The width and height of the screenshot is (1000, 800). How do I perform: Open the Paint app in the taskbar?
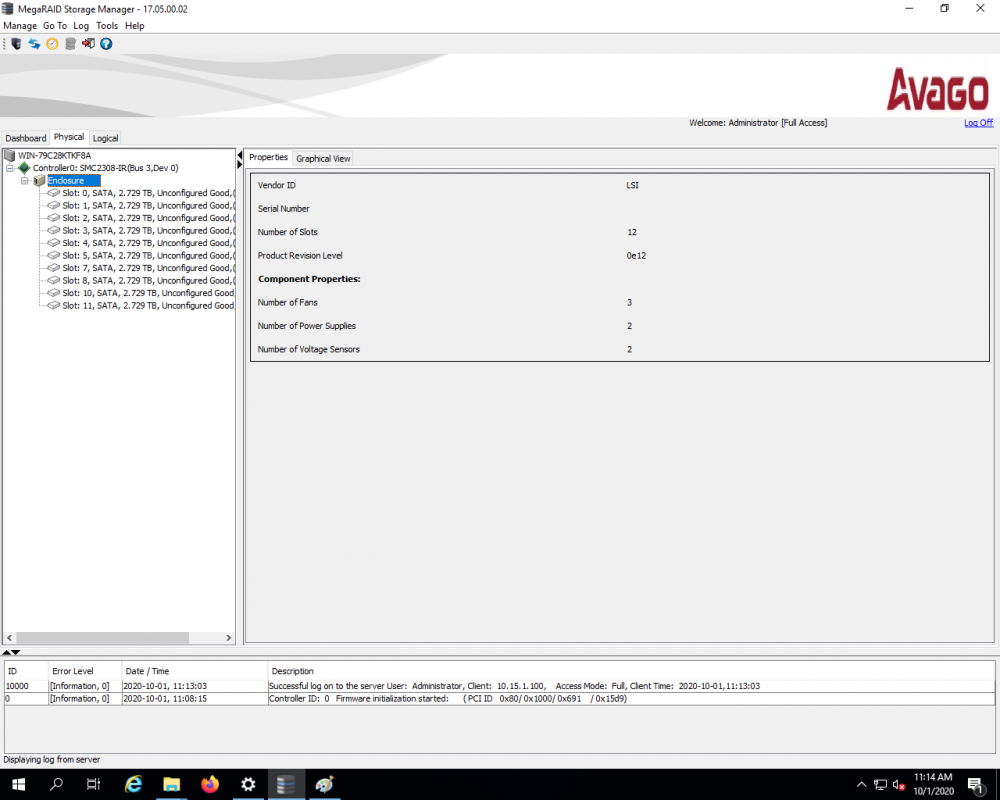click(x=324, y=784)
